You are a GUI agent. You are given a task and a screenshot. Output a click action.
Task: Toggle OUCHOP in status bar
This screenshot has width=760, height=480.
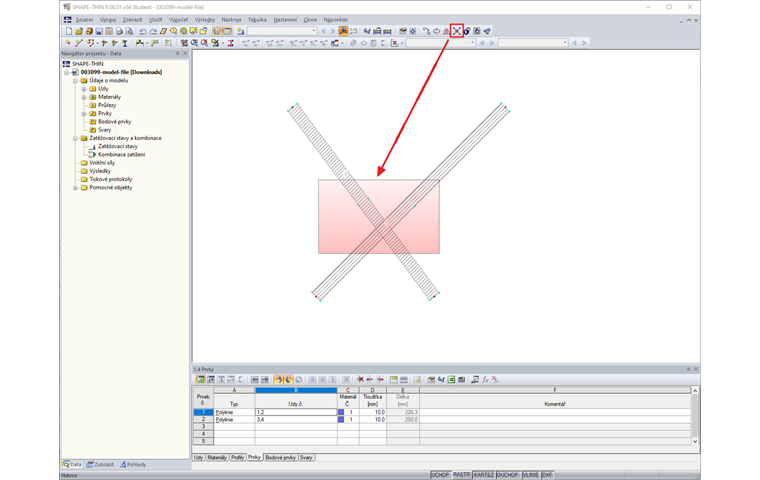[507, 475]
